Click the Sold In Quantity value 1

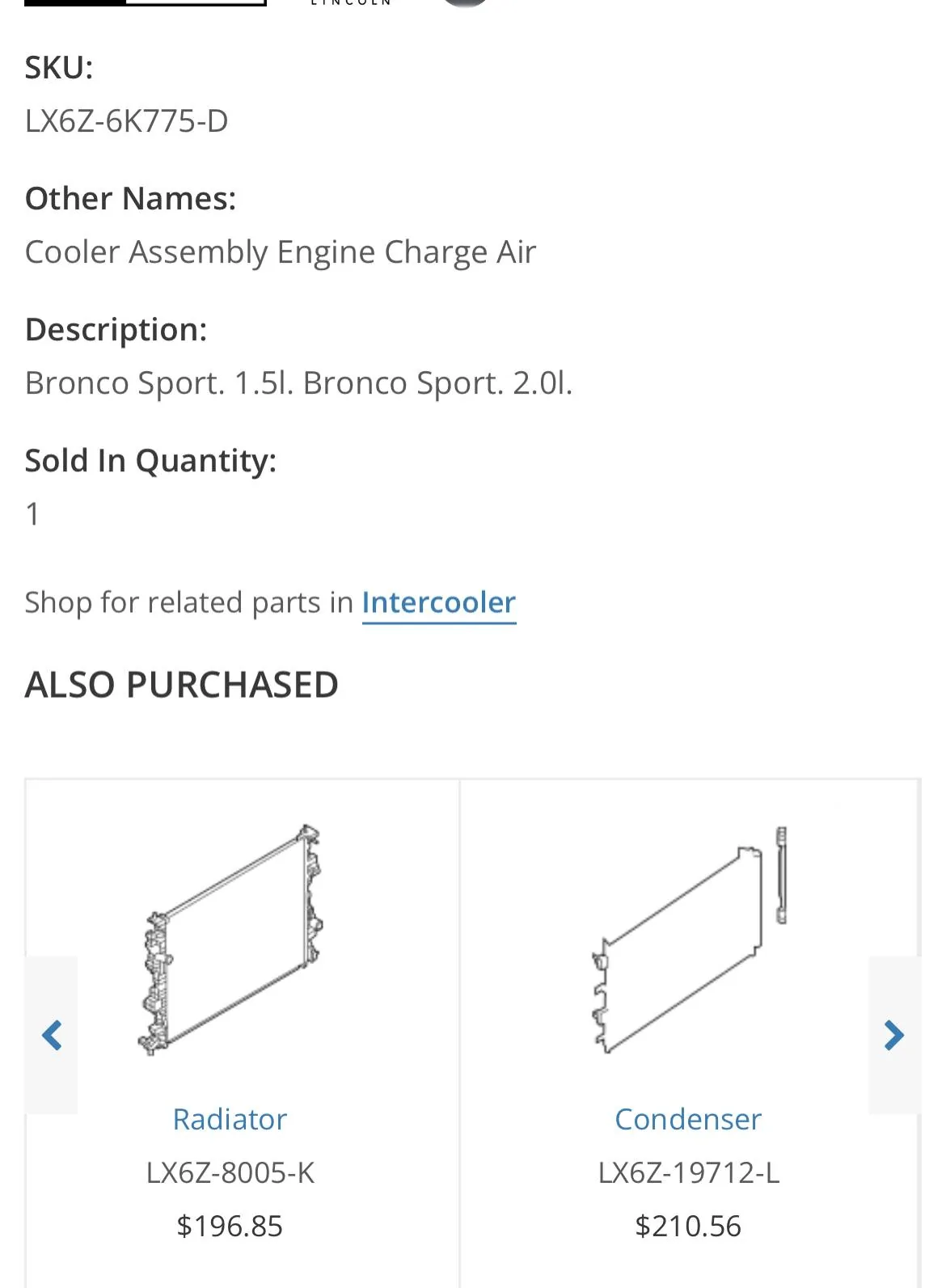click(32, 514)
